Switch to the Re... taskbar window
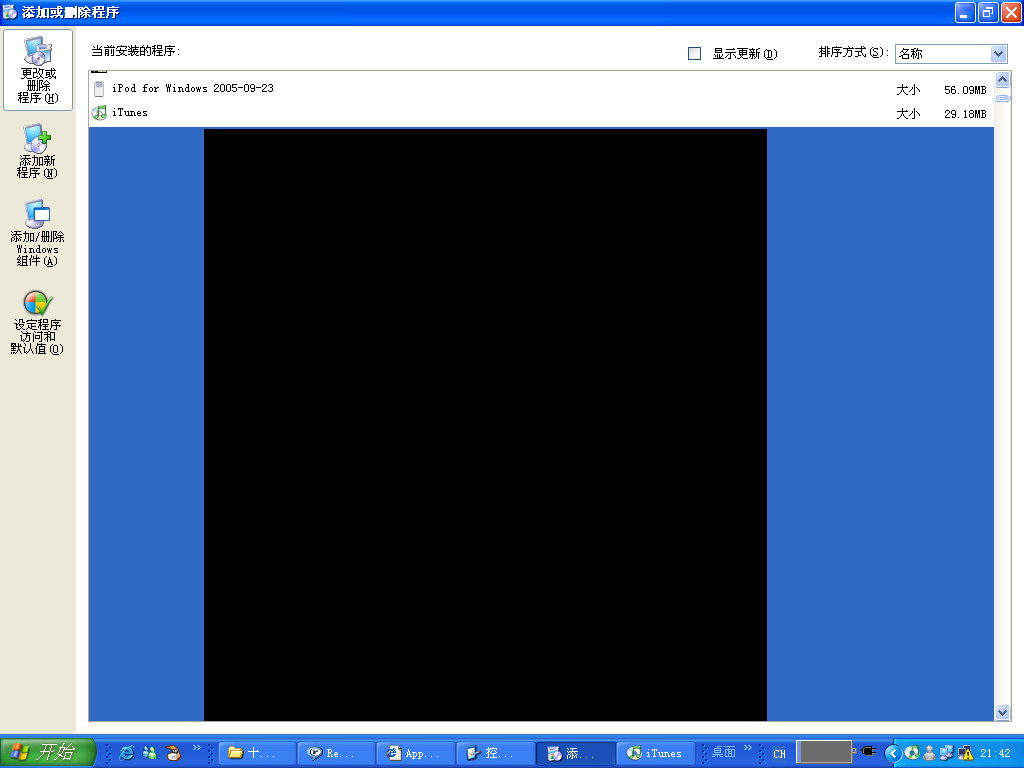1024x768 pixels. [x=336, y=753]
